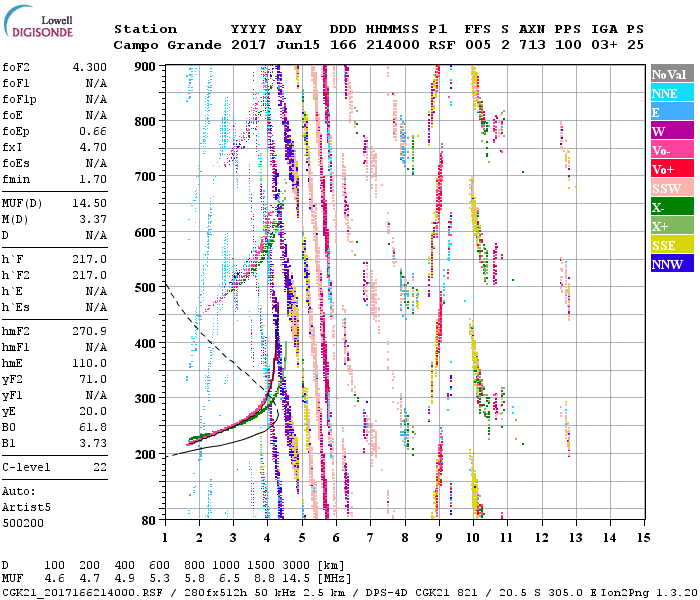Click the MUF value 8.8 in table
700x600 pixels.
[262, 579]
